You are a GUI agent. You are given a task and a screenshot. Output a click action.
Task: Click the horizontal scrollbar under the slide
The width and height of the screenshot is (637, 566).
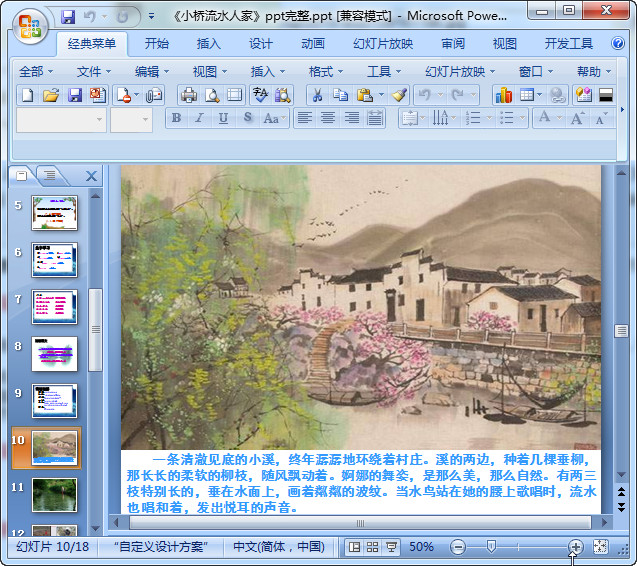tap(360, 523)
